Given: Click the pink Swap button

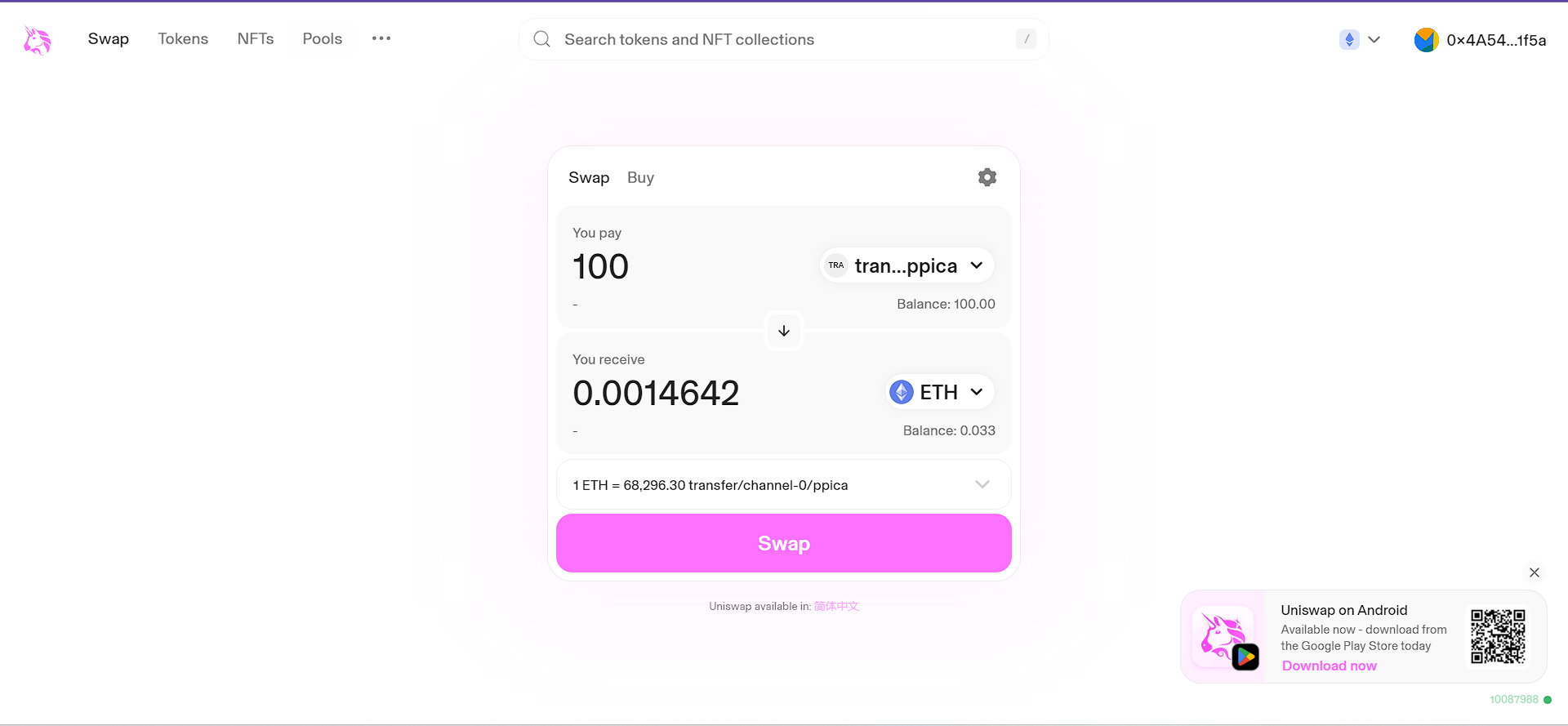Looking at the screenshot, I should tap(784, 543).
